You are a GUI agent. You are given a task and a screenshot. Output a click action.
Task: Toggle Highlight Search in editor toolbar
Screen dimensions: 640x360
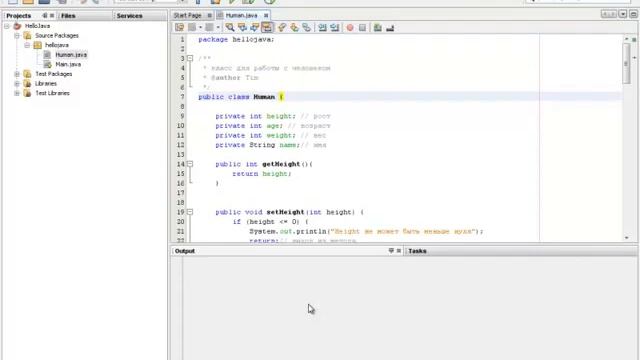pyautogui.click(x=267, y=27)
